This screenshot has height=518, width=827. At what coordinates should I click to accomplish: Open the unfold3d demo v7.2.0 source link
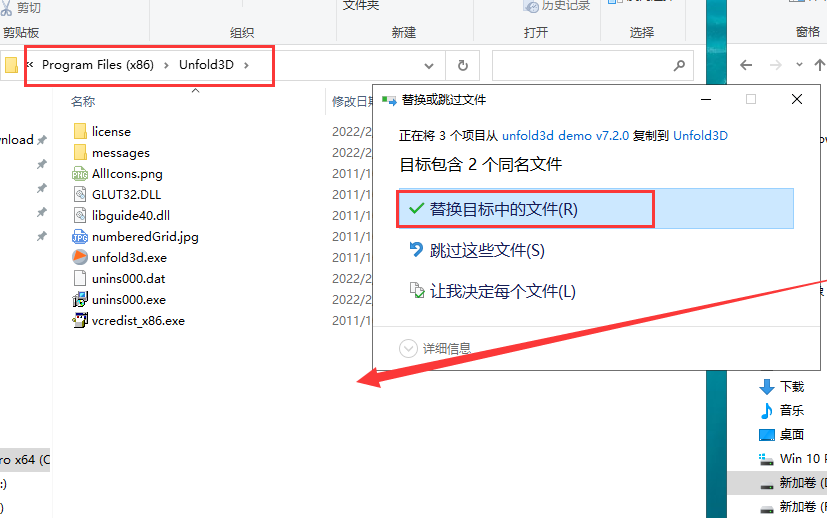tap(565, 136)
